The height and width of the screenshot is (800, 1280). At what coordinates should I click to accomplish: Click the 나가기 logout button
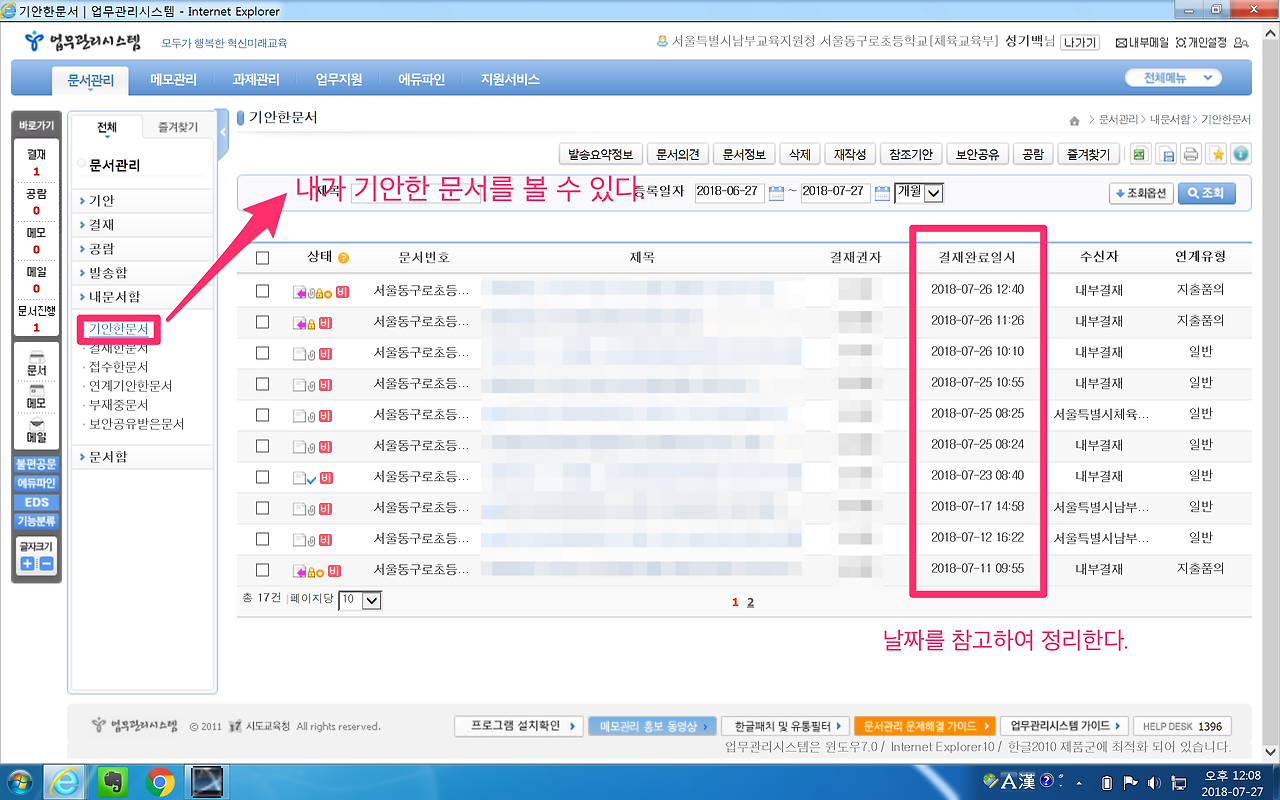pos(1080,43)
